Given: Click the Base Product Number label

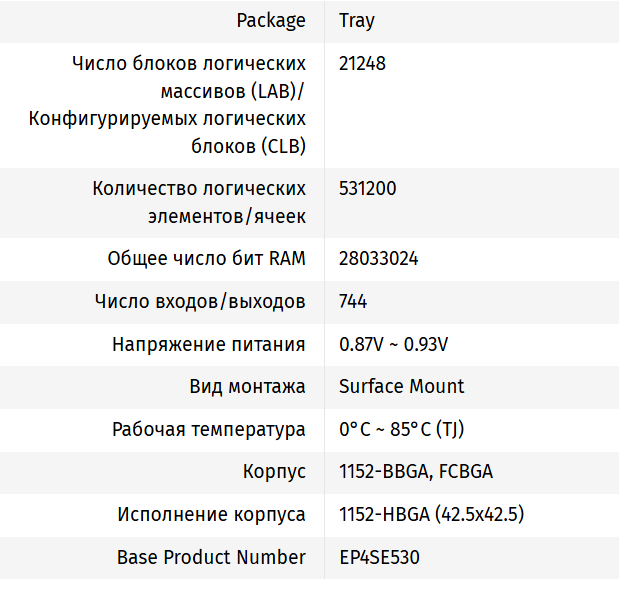Looking at the screenshot, I should [x=212, y=557].
